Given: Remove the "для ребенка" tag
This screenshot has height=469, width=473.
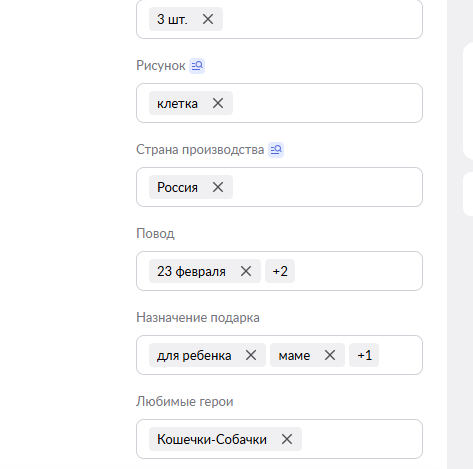Looking at the screenshot, I should (251, 355).
